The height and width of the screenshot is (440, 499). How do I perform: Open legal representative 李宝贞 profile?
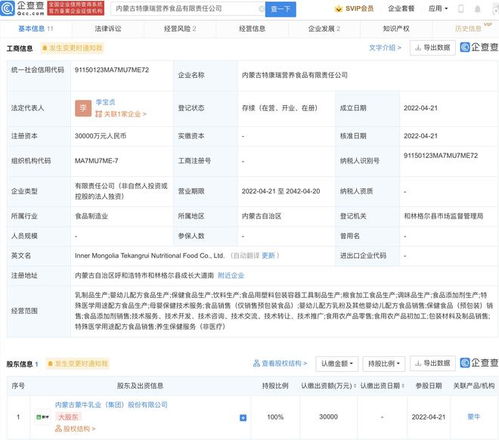(x=105, y=102)
